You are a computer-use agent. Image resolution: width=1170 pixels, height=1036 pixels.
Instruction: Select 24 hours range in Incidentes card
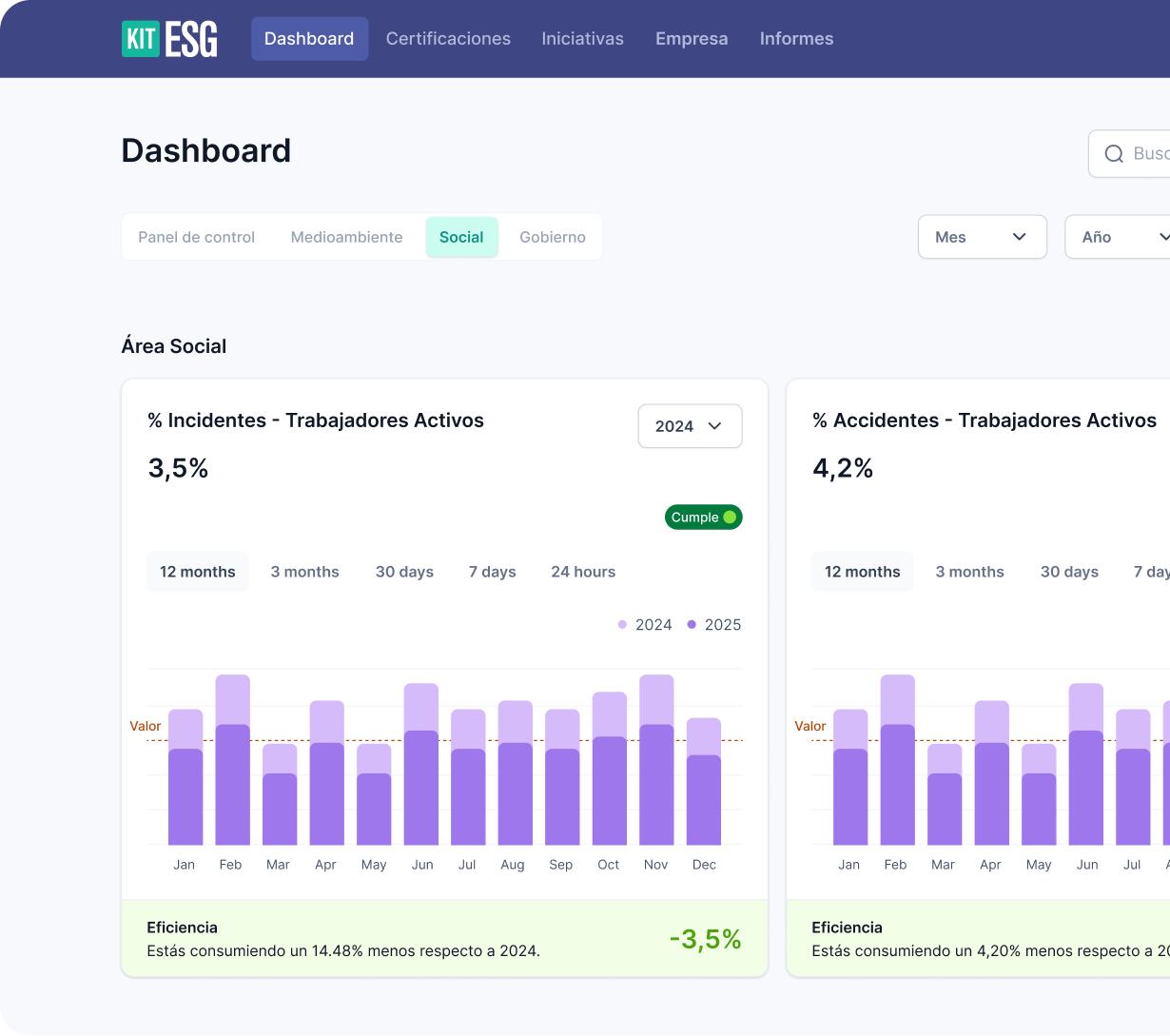(x=583, y=572)
